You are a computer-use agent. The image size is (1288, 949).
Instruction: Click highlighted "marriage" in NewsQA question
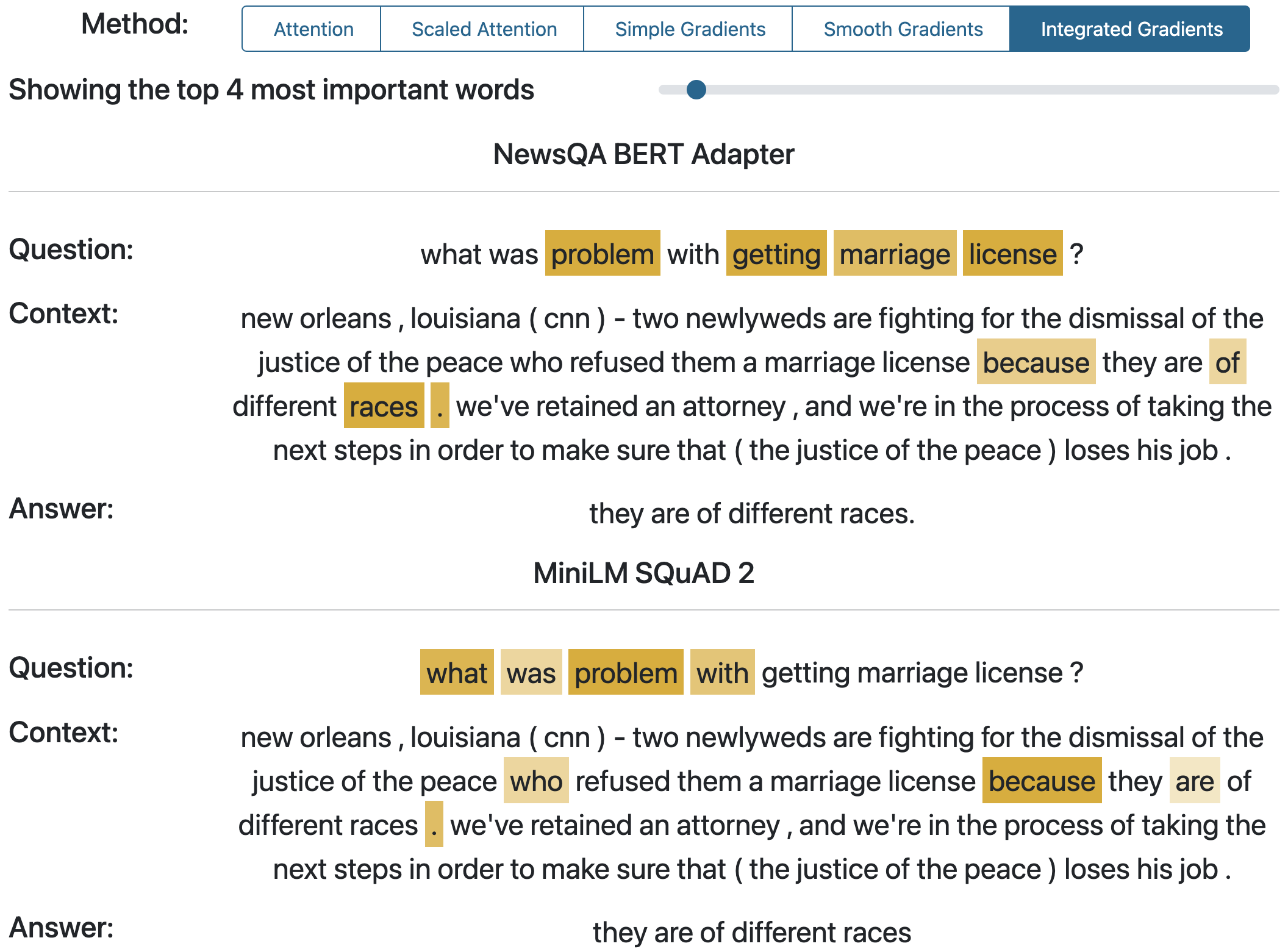[x=895, y=254]
